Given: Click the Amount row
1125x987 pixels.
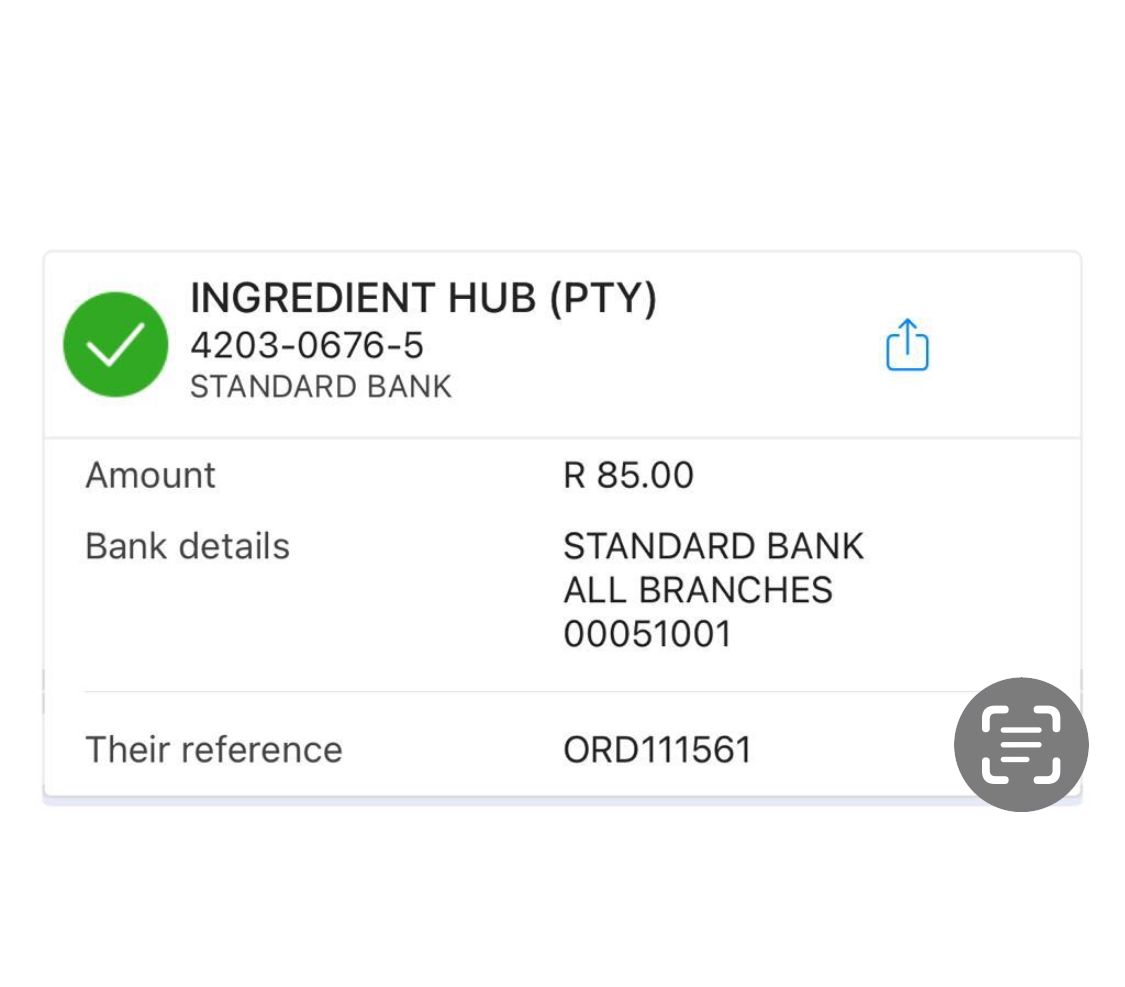Looking at the screenshot, I should tap(562, 475).
